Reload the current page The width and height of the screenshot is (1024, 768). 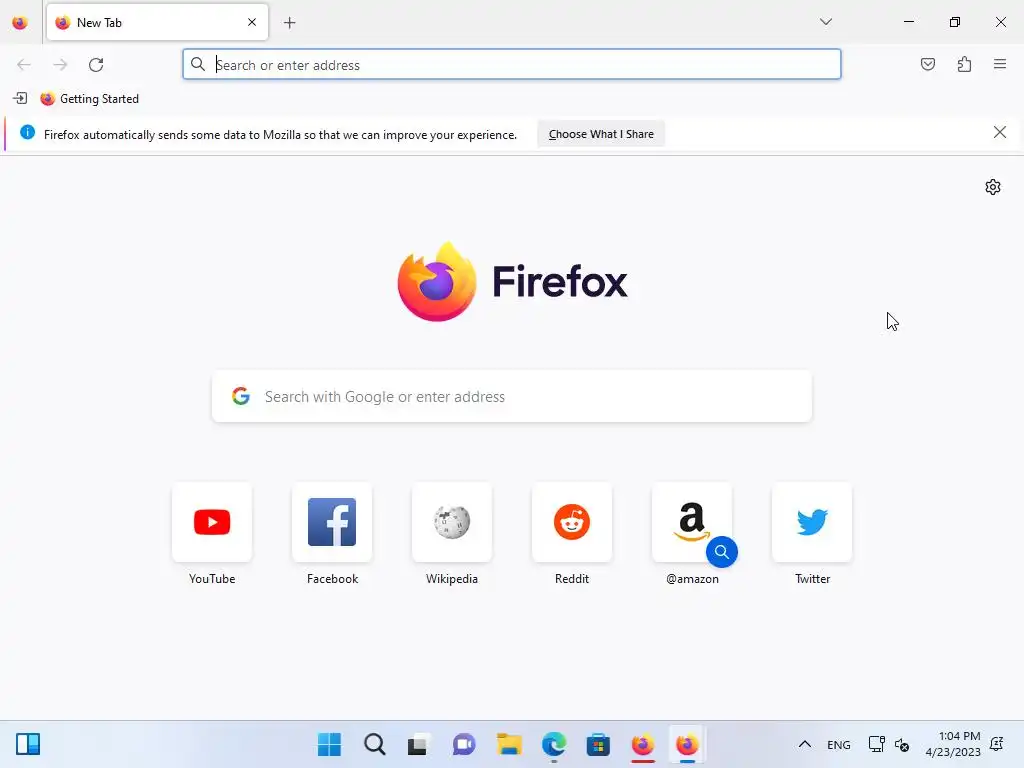pyautogui.click(x=96, y=65)
